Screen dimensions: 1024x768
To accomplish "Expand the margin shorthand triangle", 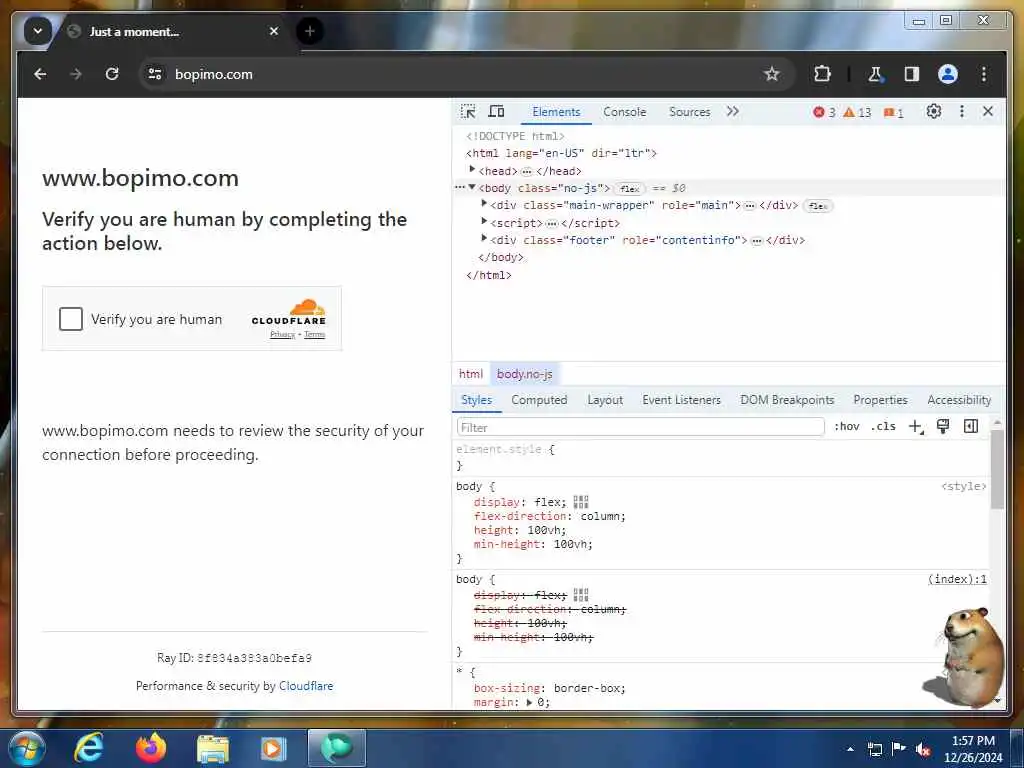I will click(x=529, y=703).
